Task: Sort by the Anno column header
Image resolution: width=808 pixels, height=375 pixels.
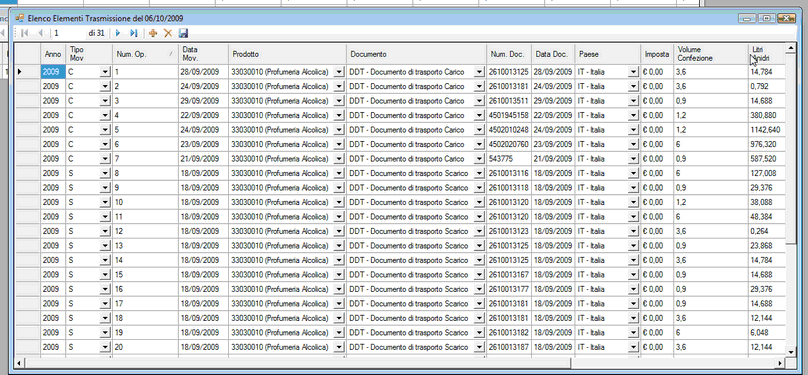Action: pos(53,54)
